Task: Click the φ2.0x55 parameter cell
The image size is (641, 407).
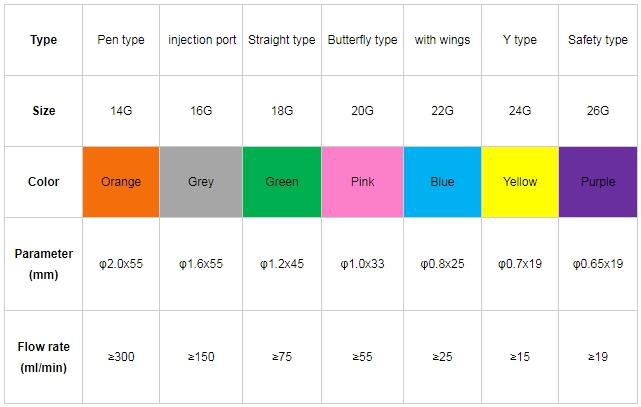Action: [121, 264]
